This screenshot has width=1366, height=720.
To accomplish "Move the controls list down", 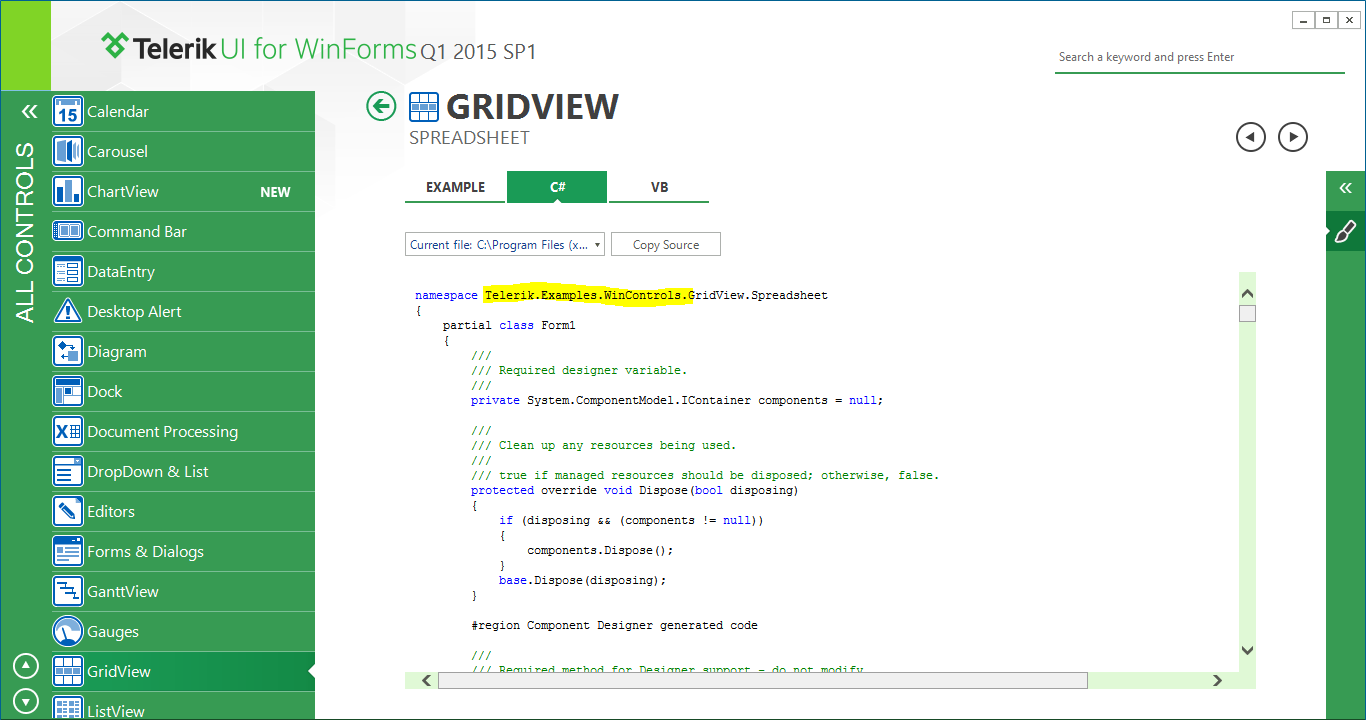I will (27, 702).
